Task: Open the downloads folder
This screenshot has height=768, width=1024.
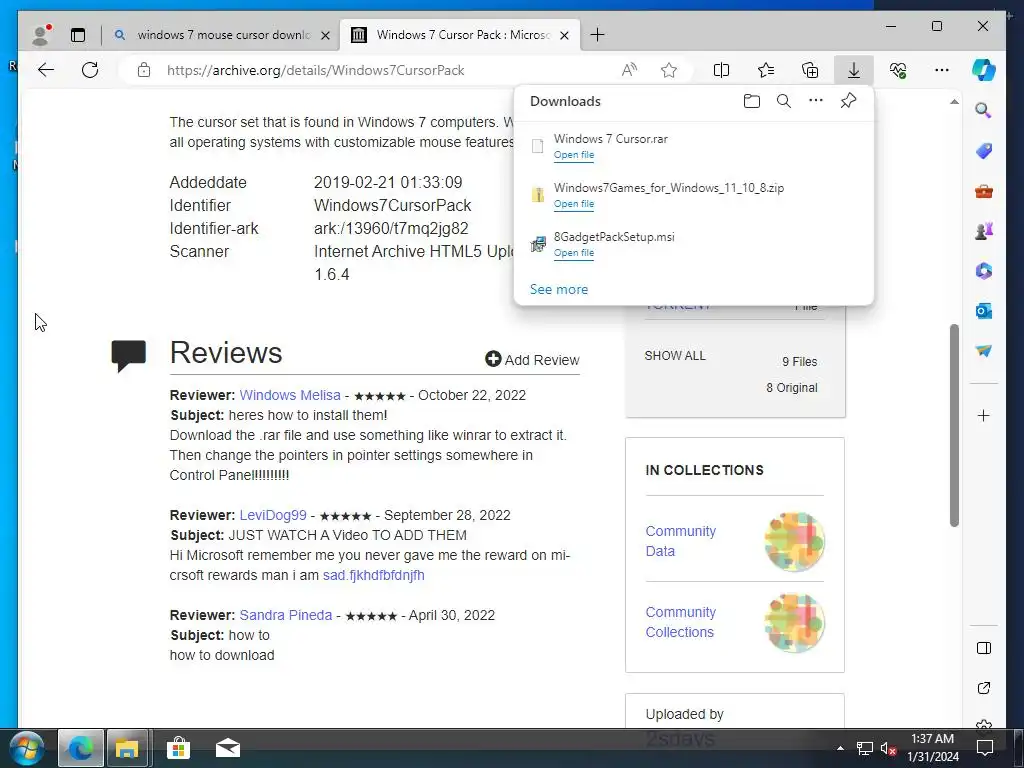Action: click(752, 101)
